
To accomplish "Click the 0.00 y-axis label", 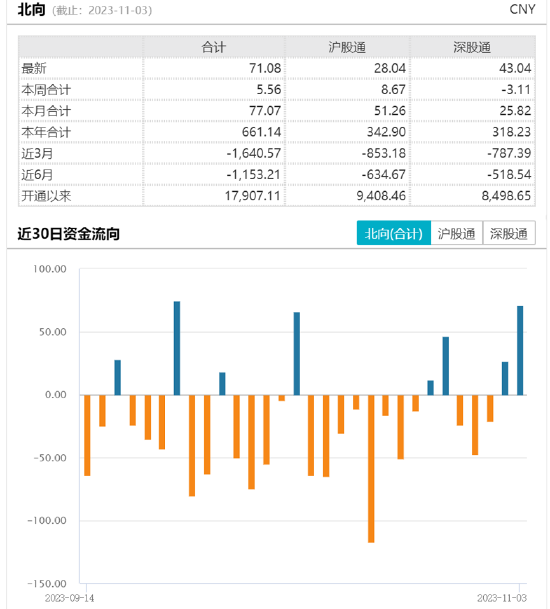I will pos(56,395).
